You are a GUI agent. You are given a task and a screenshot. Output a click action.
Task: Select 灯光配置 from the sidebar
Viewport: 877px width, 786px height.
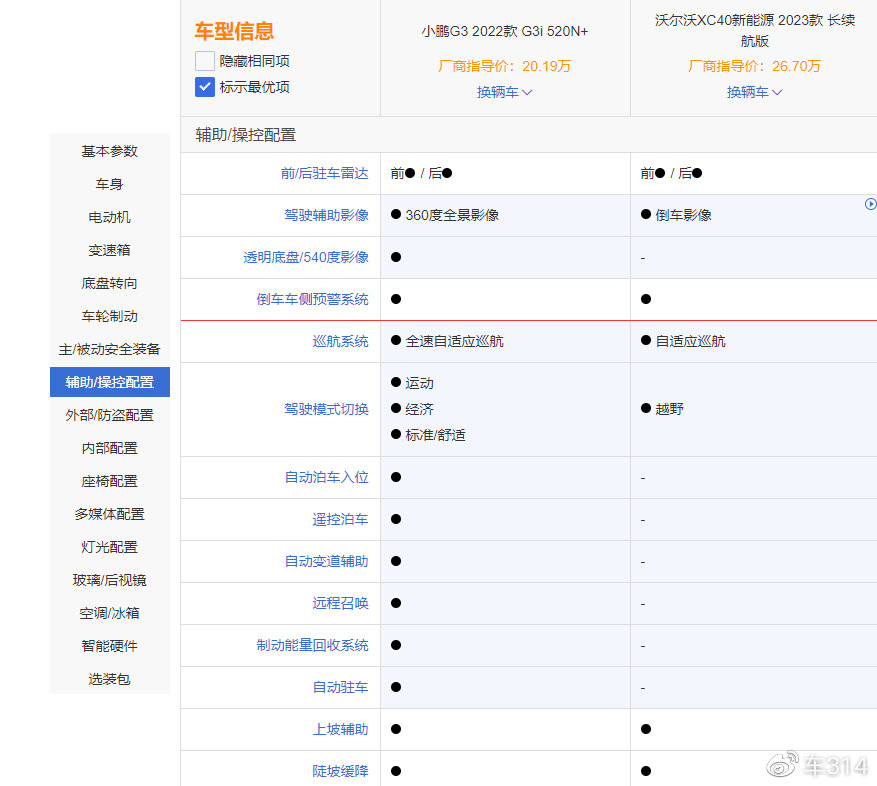pyautogui.click(x=109, y=547)
